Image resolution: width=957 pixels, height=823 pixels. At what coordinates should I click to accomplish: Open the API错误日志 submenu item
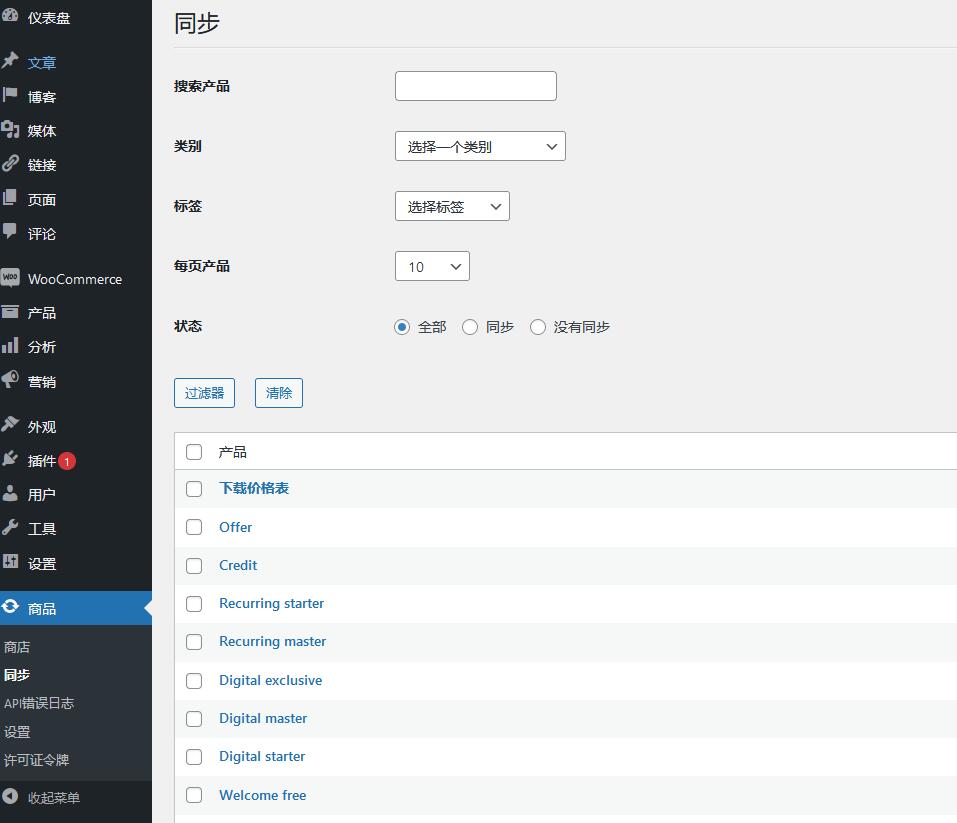(x=39, y=703)
